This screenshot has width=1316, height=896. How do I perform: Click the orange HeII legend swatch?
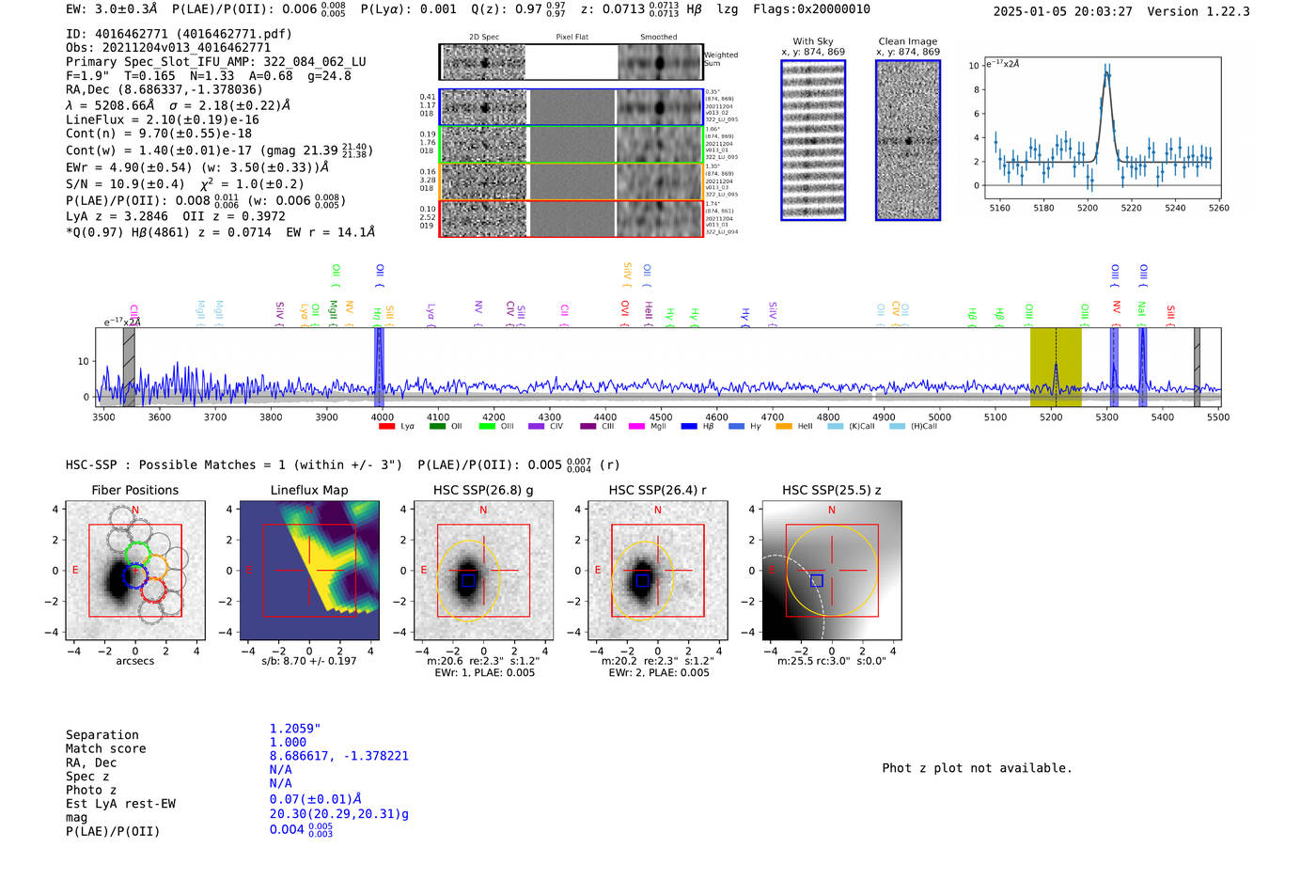[x=784, y=427]
